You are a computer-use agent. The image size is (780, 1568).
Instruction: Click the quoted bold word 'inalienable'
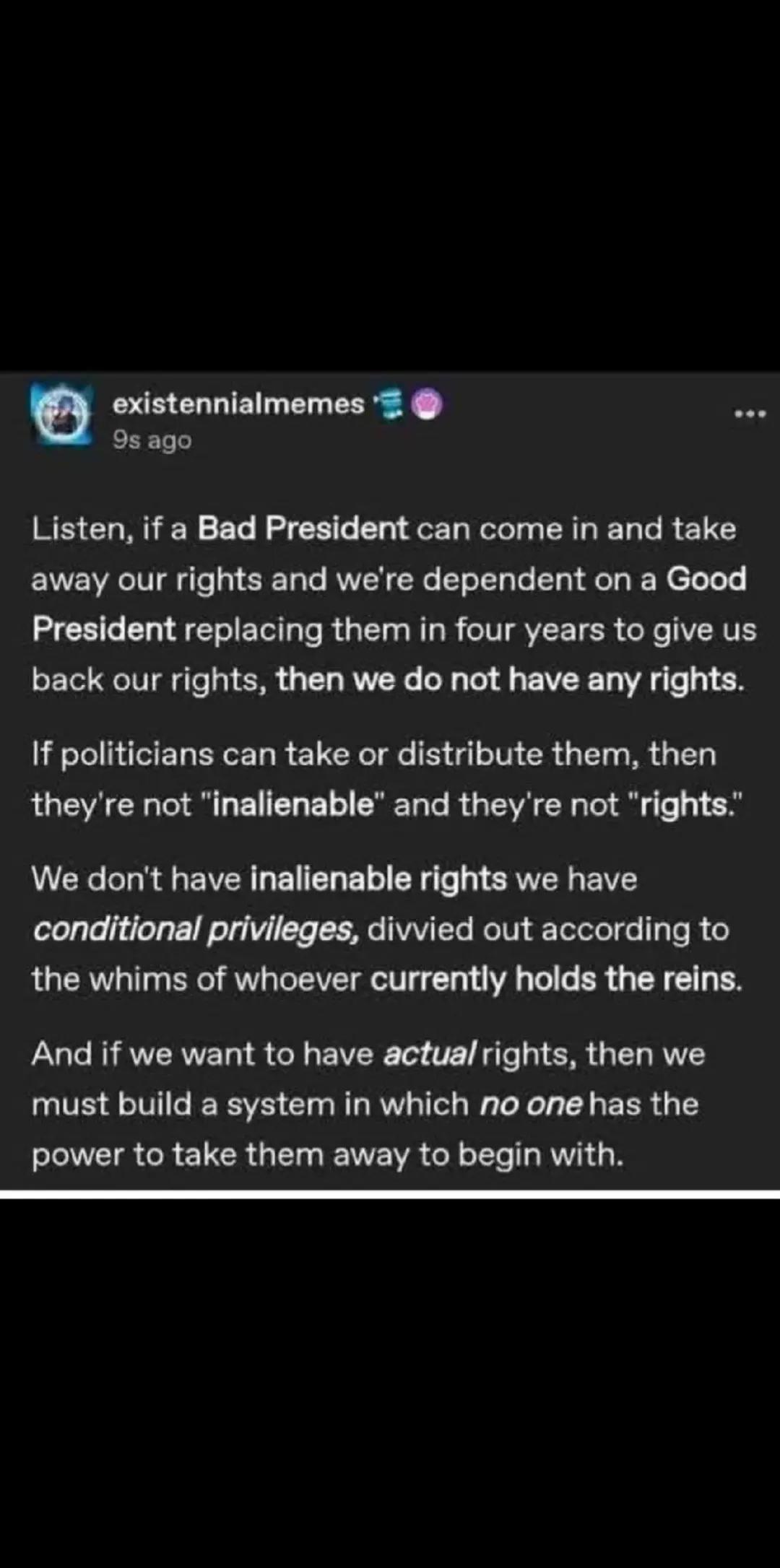coord(293,804)
